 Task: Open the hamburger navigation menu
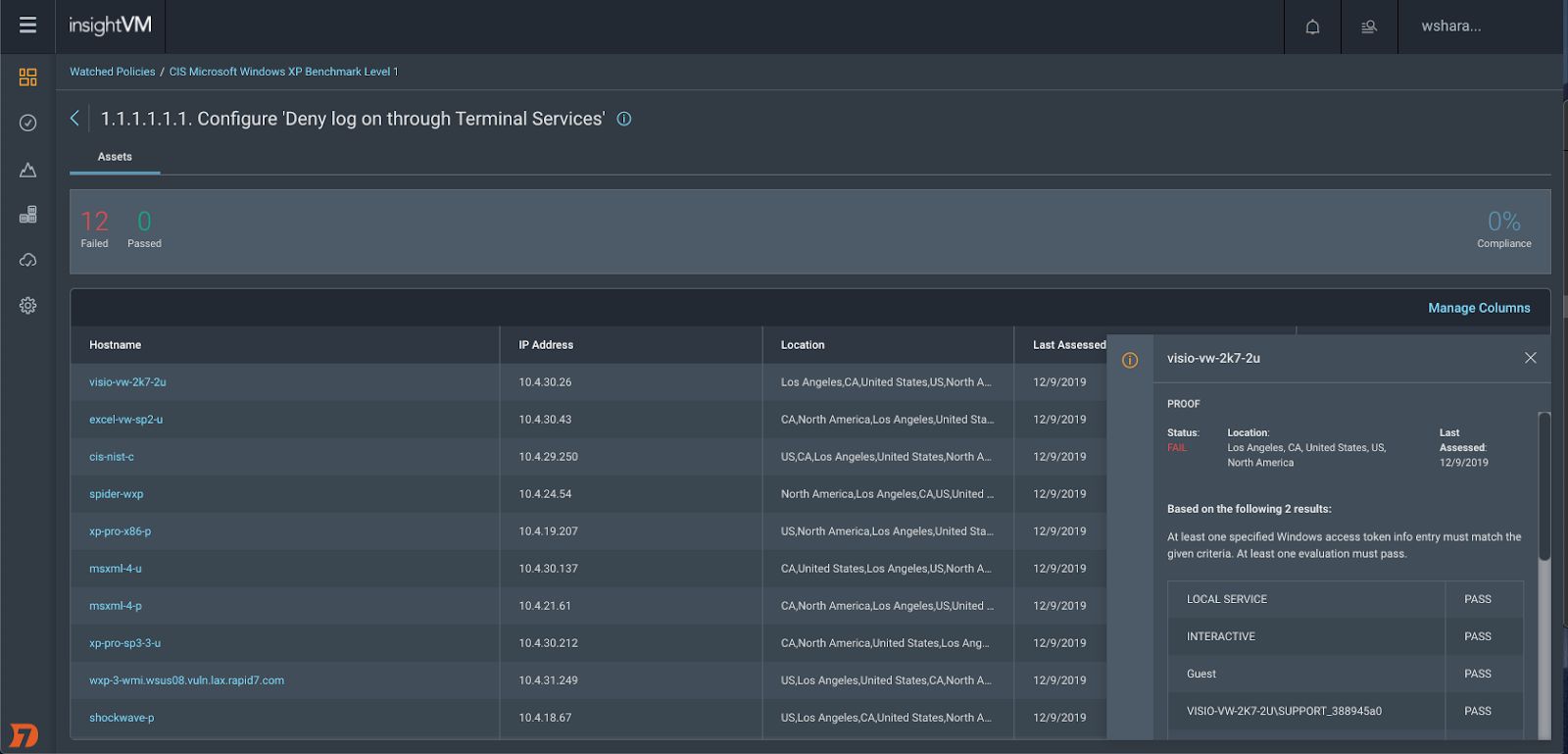tap(27, 25)
